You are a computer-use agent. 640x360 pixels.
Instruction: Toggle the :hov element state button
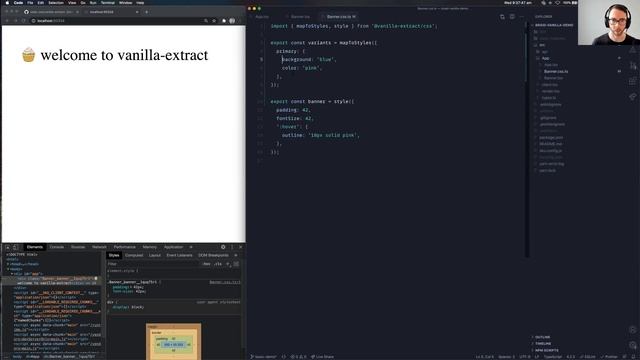tap(207, 264)
